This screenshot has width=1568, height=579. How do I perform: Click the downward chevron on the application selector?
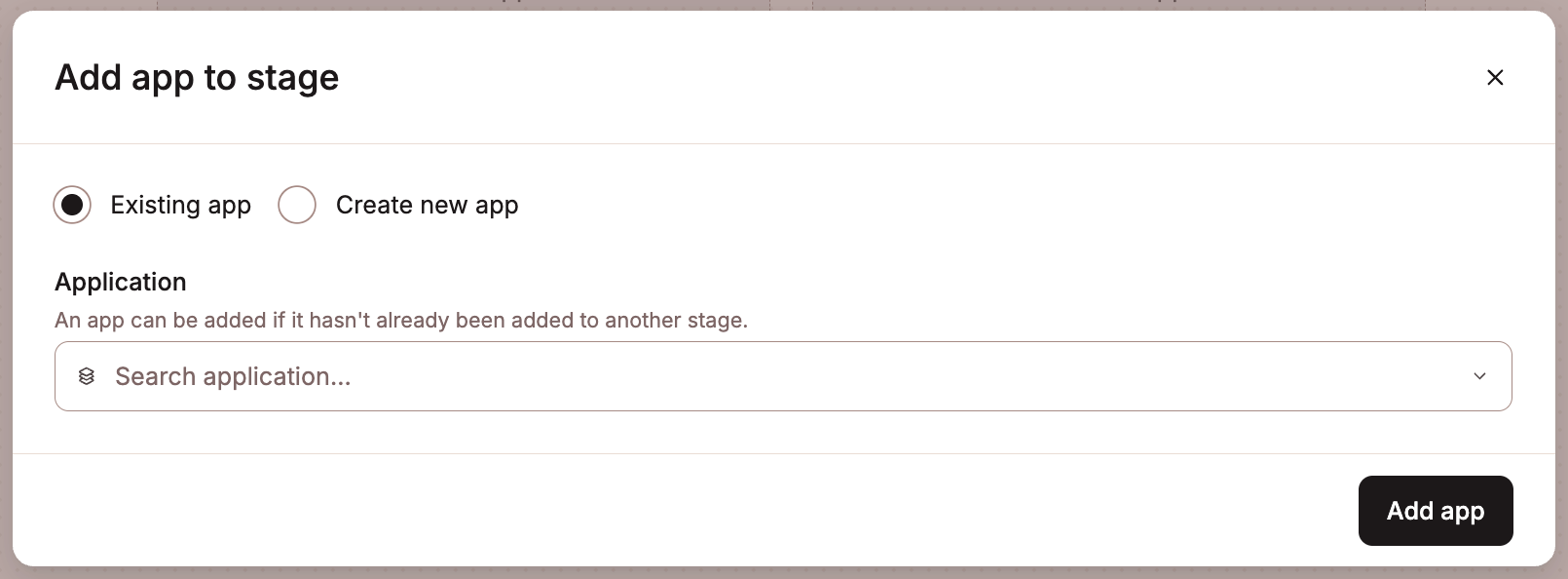pos(1479,376)
